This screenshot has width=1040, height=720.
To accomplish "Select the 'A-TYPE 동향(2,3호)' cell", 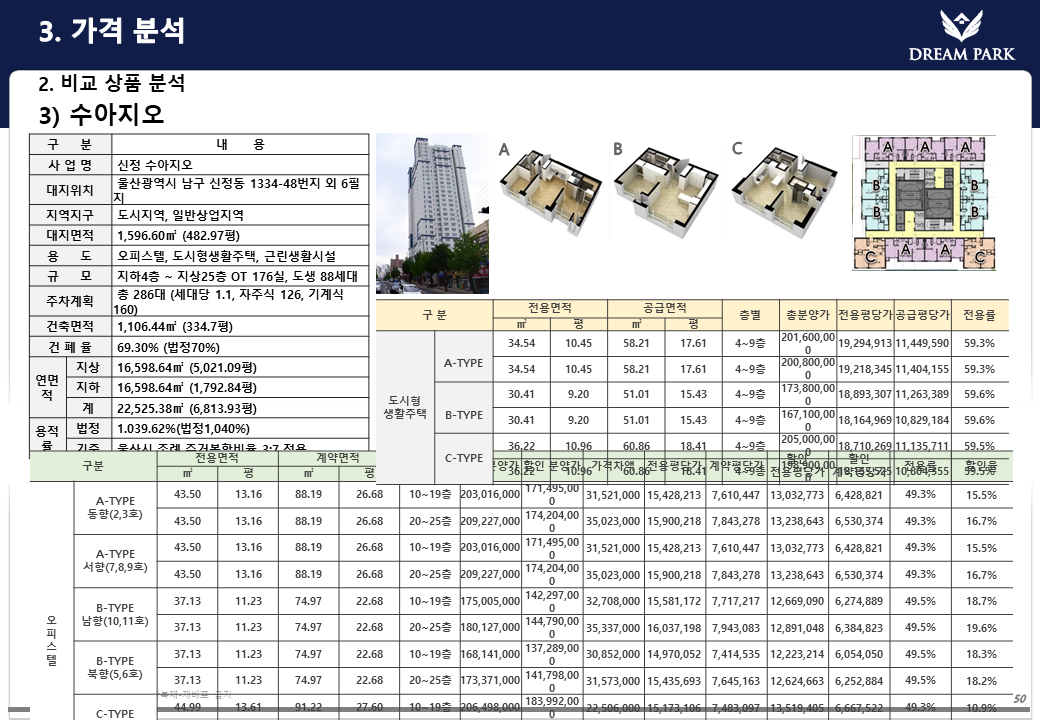I will (x=115, y=508).
